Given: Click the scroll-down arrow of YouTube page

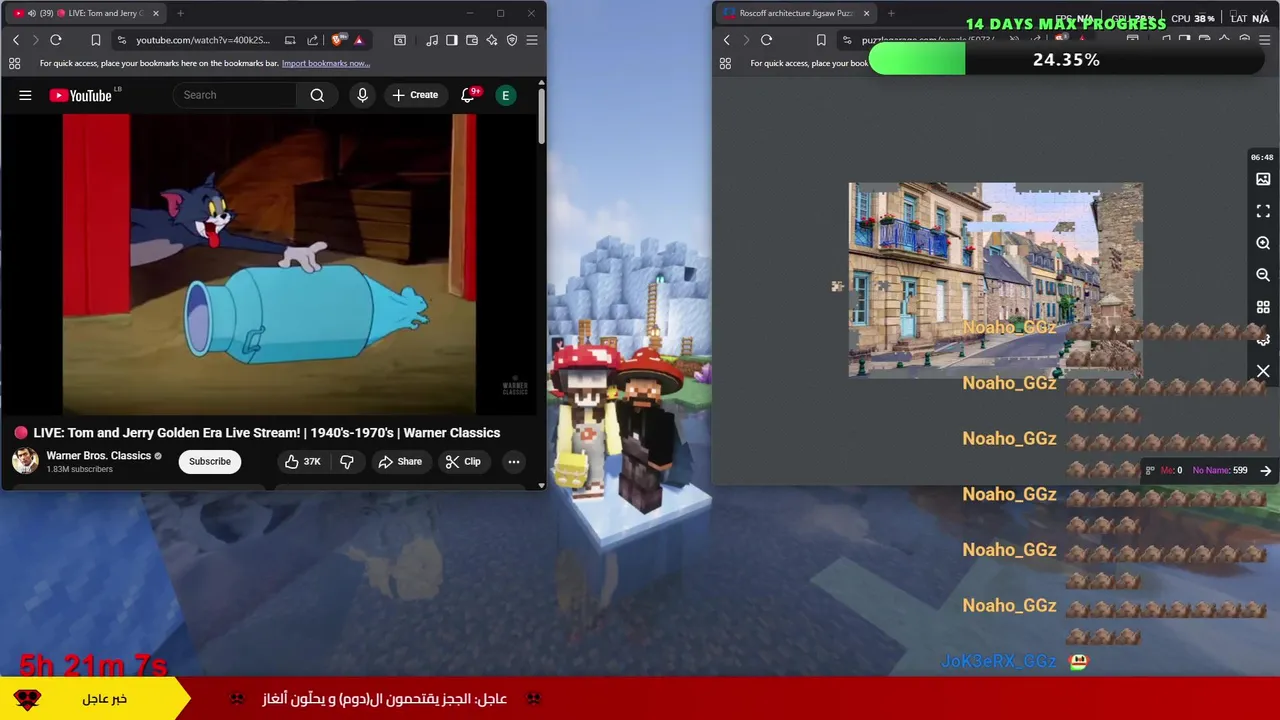Looking at the screenshot, I should click(x=541, y=485).
